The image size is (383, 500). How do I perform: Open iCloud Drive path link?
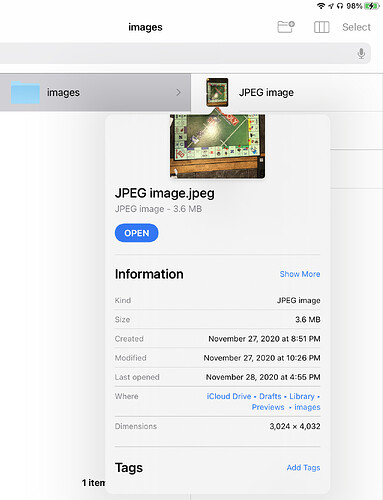pyautogui.click(x=229, y=396)
